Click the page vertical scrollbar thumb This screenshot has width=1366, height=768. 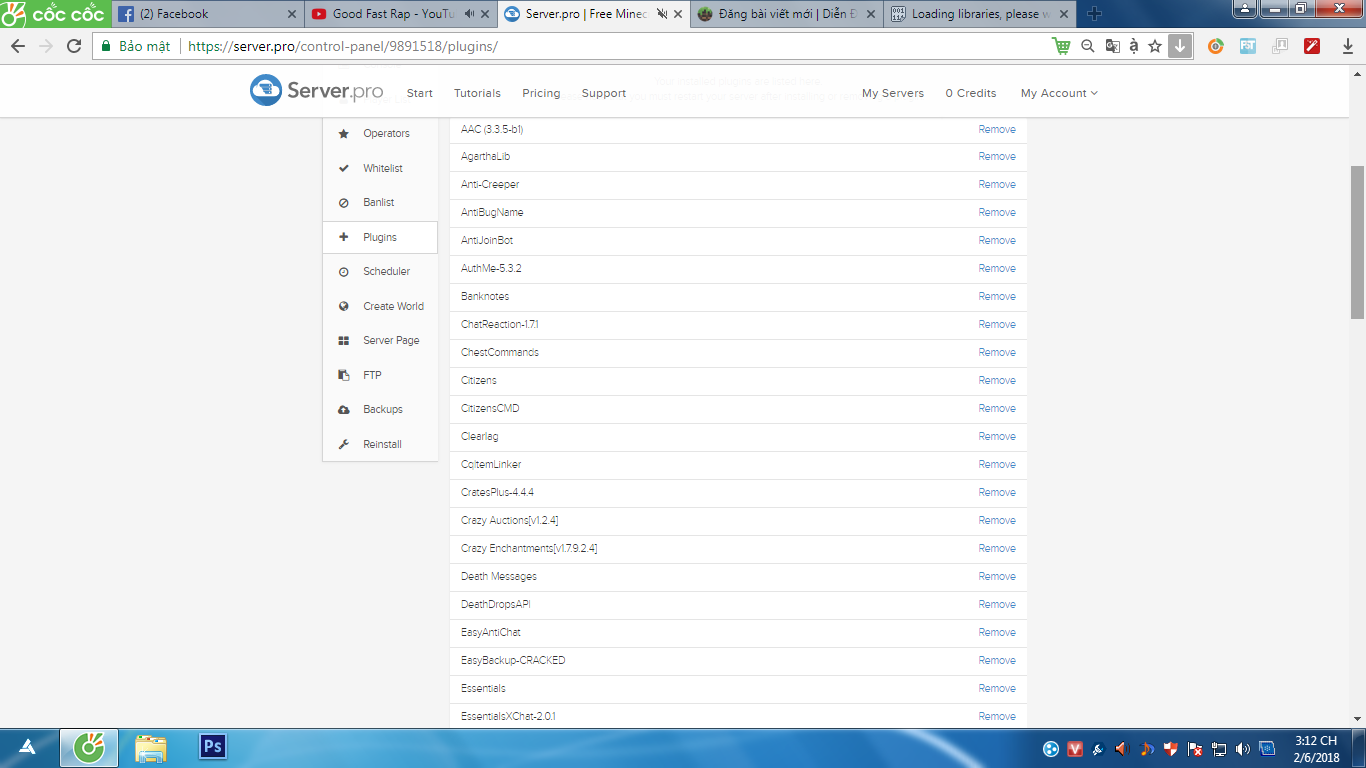[x=1357, y=242]
